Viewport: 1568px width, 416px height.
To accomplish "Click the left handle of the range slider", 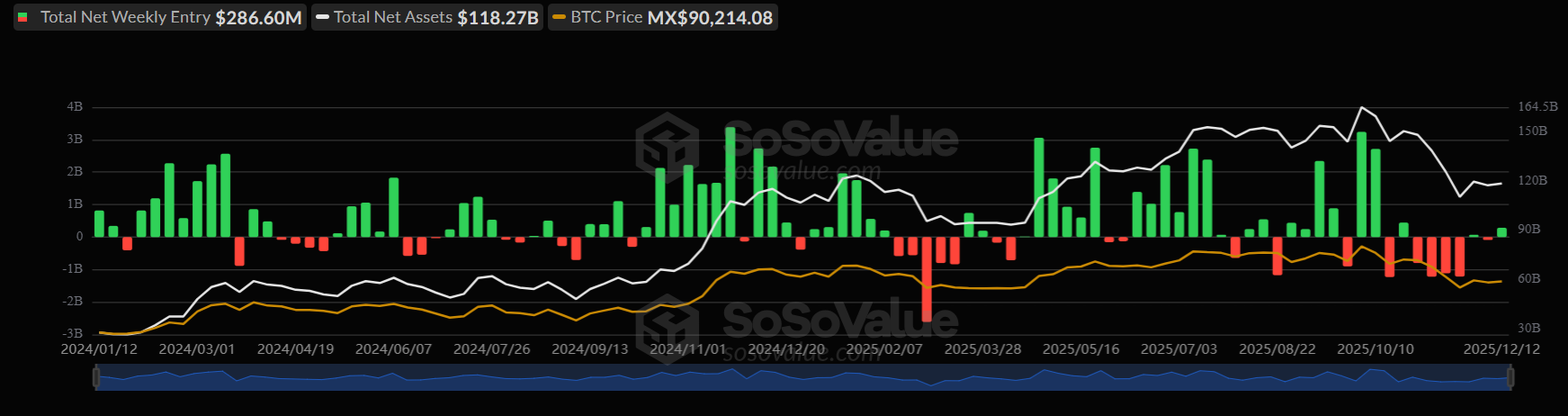I will pos(96,378).
